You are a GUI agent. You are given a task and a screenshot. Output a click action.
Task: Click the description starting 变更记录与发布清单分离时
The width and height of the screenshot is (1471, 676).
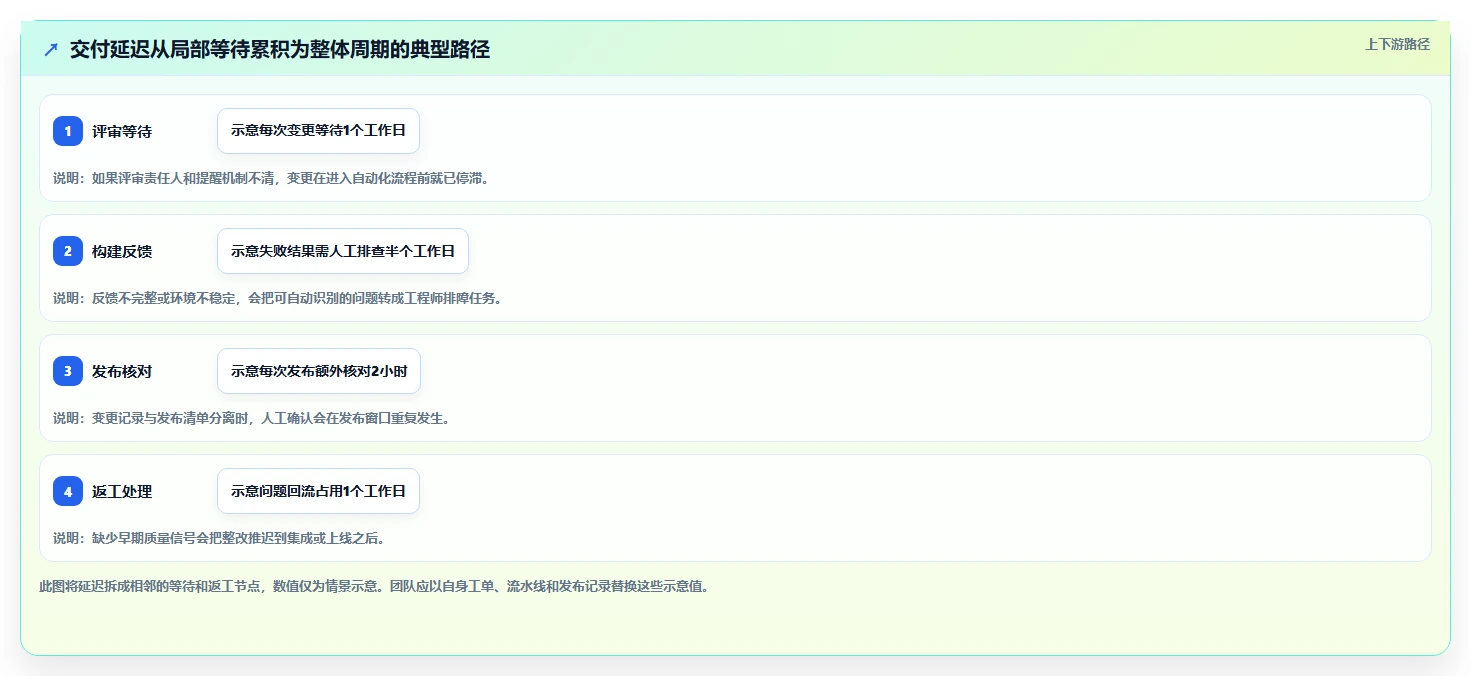pos(252,418)
